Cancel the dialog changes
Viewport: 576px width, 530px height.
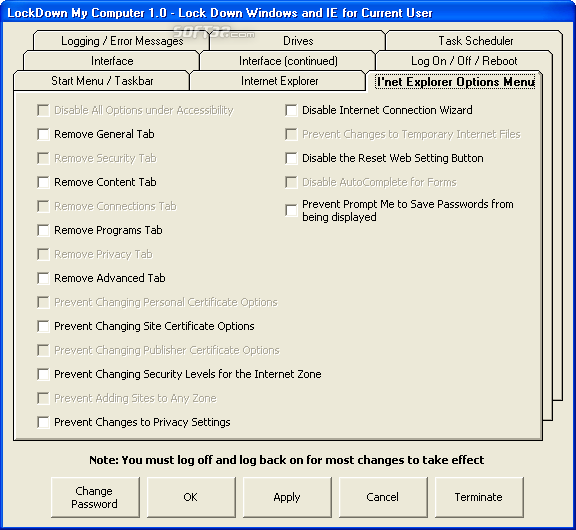click(x=383, y=497)
